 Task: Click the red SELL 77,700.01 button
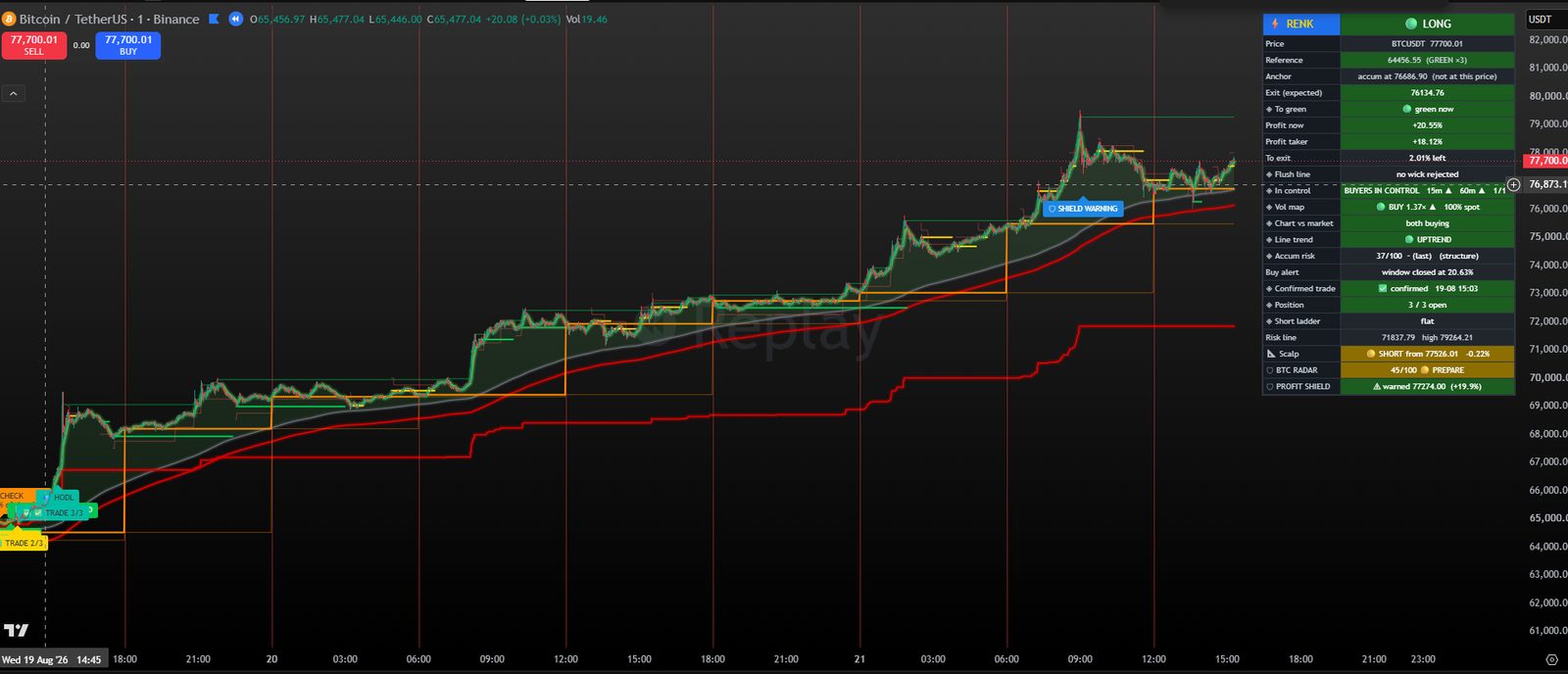34,45
